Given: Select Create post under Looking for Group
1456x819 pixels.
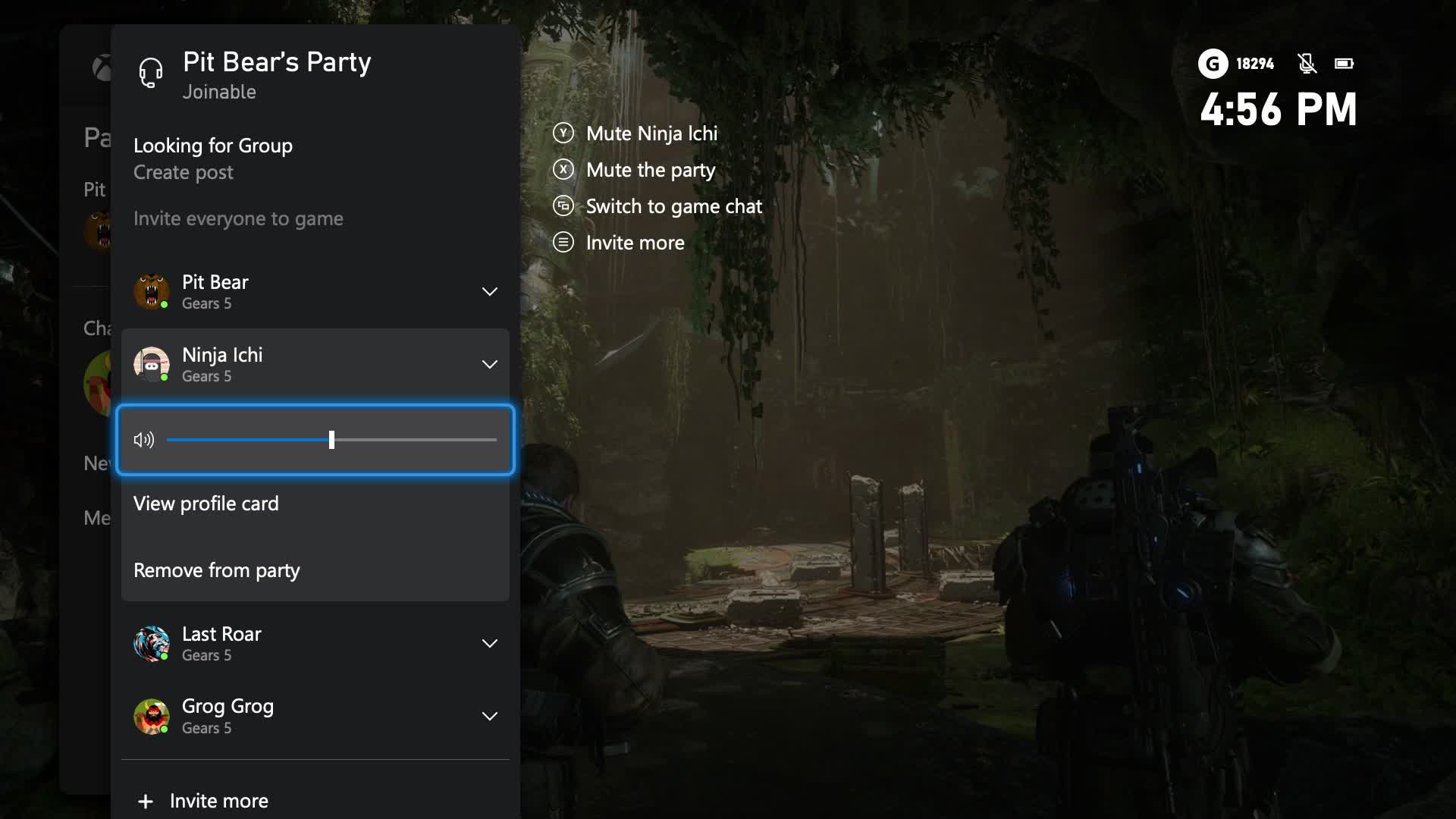Looking at the screenshot, I should click(183, 173).
